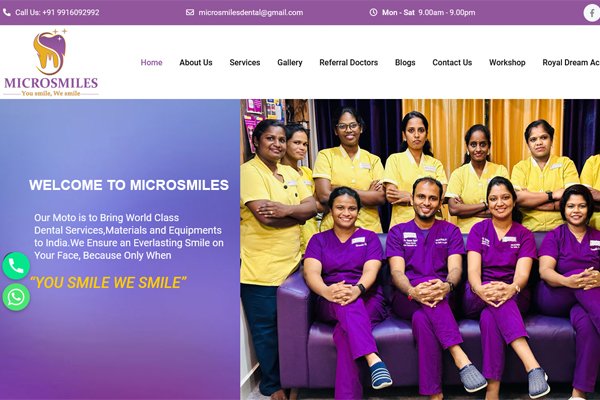
Task: Click the phone handset icon beside Call Us
Action: coord(7,12)
